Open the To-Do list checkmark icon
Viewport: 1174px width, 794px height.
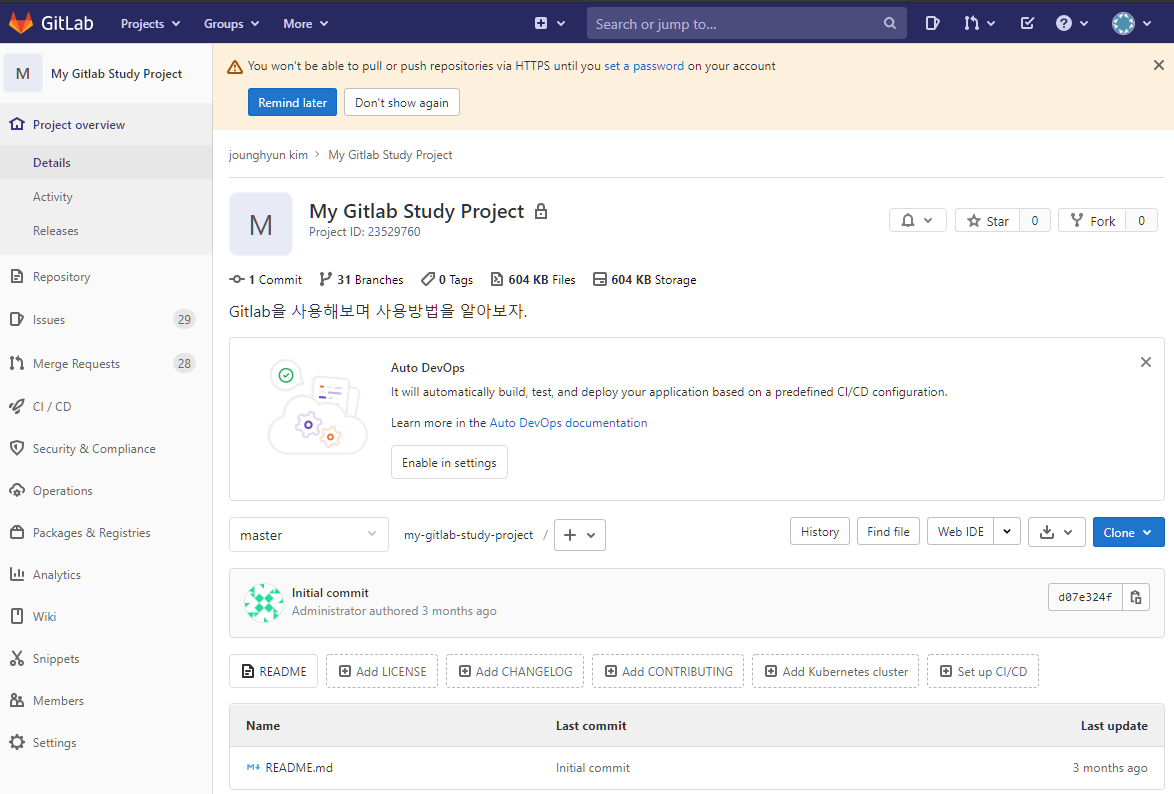pos(1027,24)
